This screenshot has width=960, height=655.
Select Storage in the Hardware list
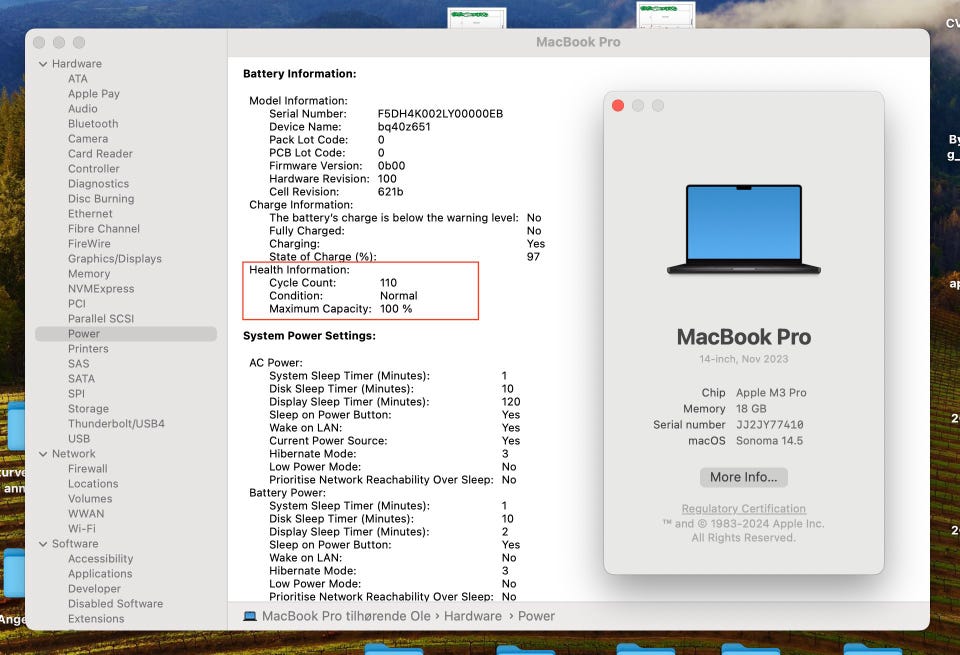coord(89,408)
